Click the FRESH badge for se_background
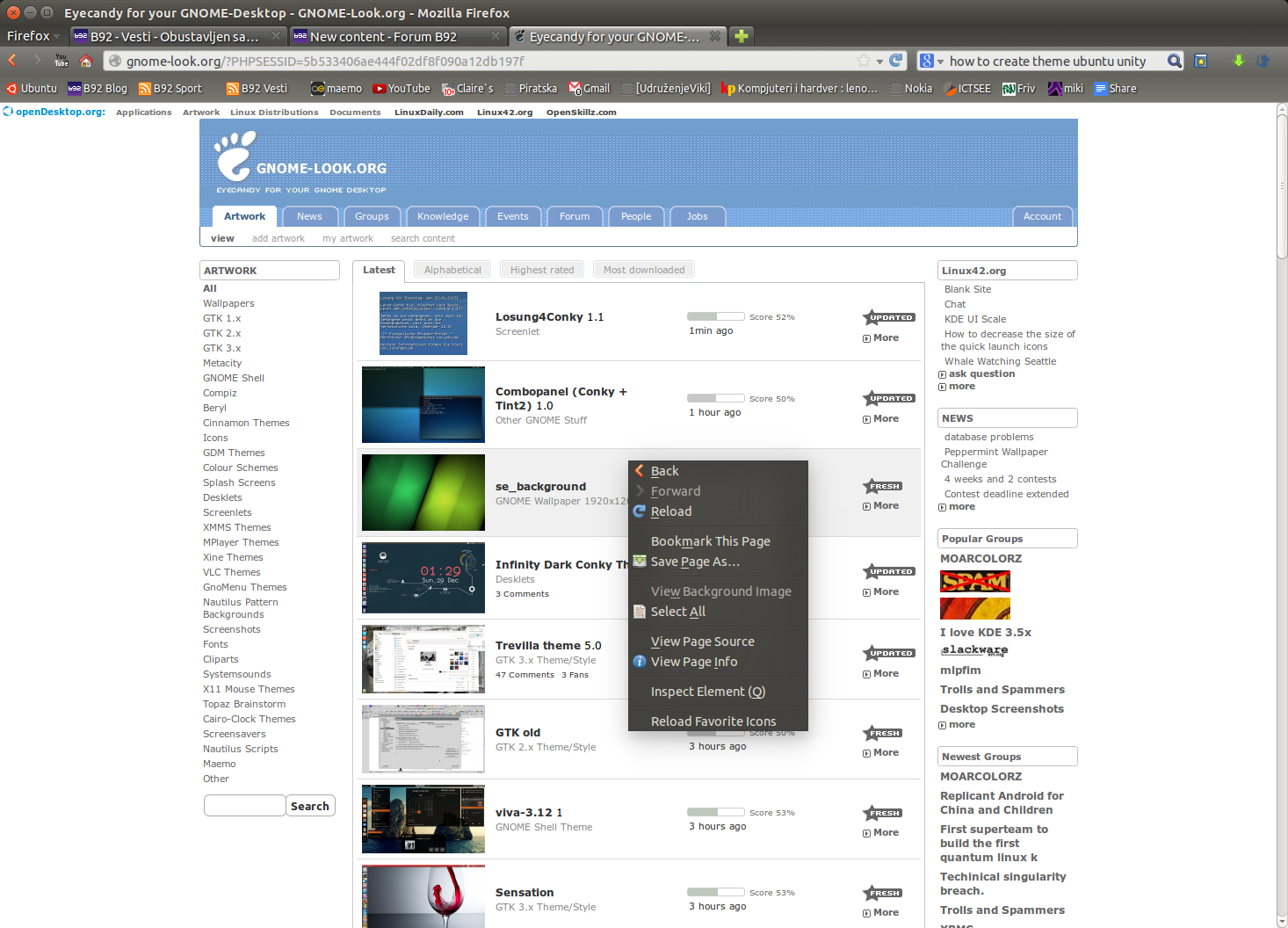Viewport: 1288px width, 928px height. coord(883,486)
